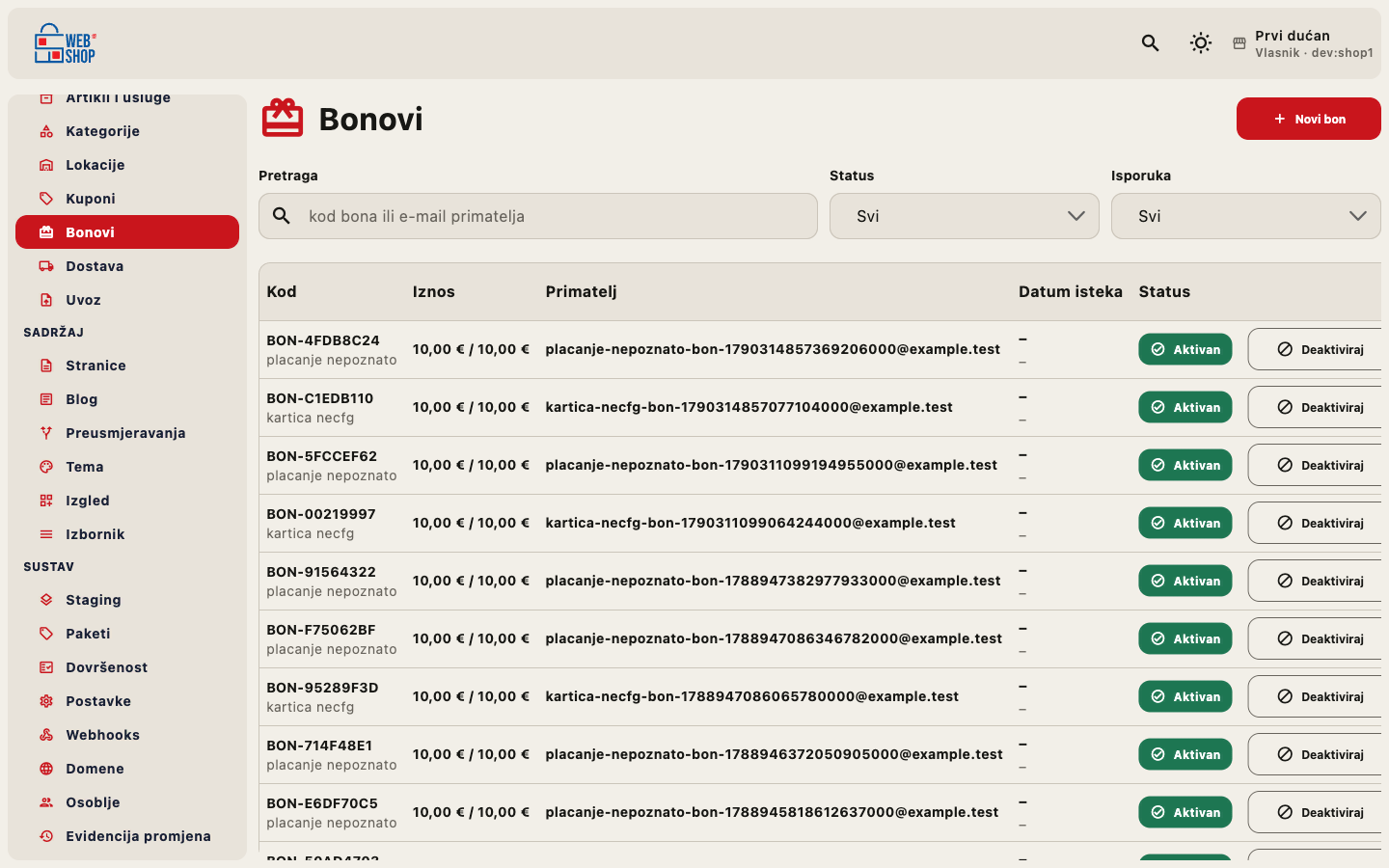Select the active Bonovi menu item

click(x=127, y=232)
